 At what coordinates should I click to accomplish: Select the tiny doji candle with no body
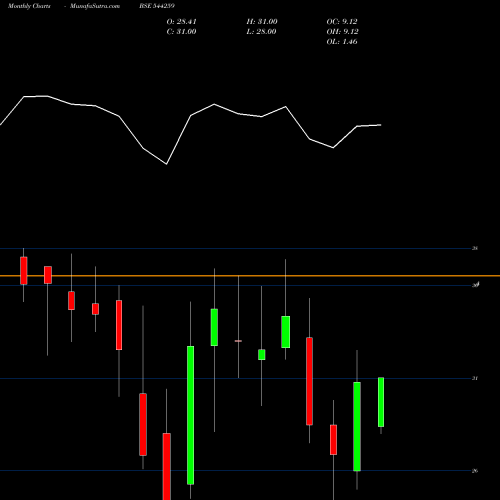(238, 341)
